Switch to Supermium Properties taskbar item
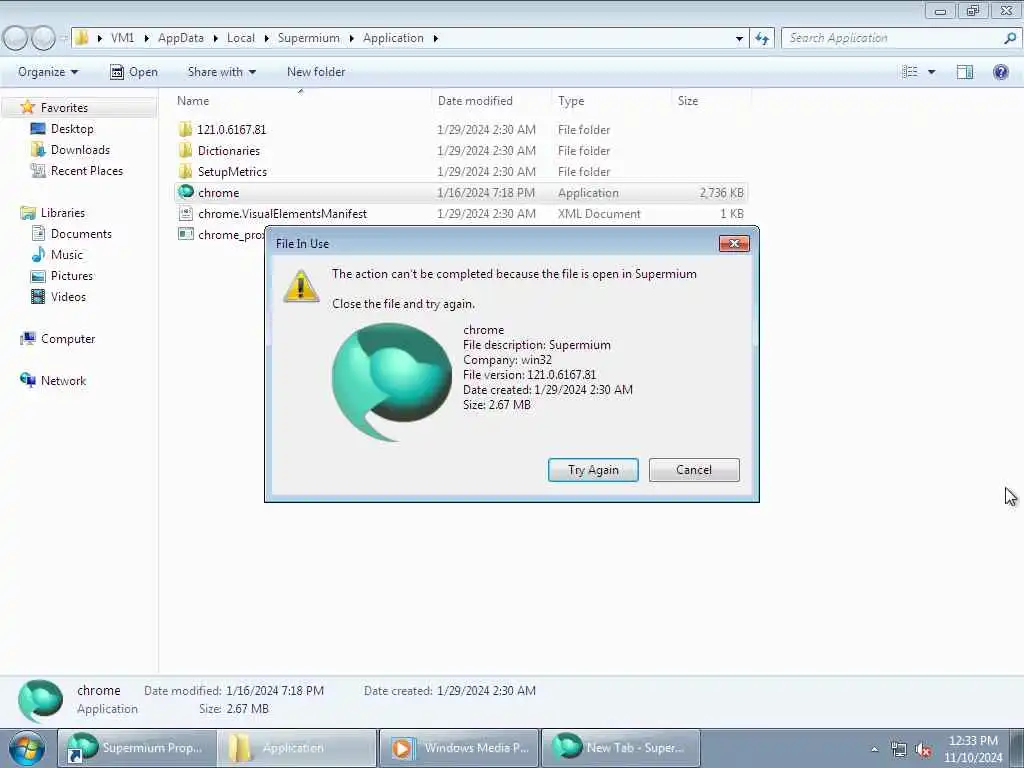Screen dimensions: 1024x768 tap(137, 748)
